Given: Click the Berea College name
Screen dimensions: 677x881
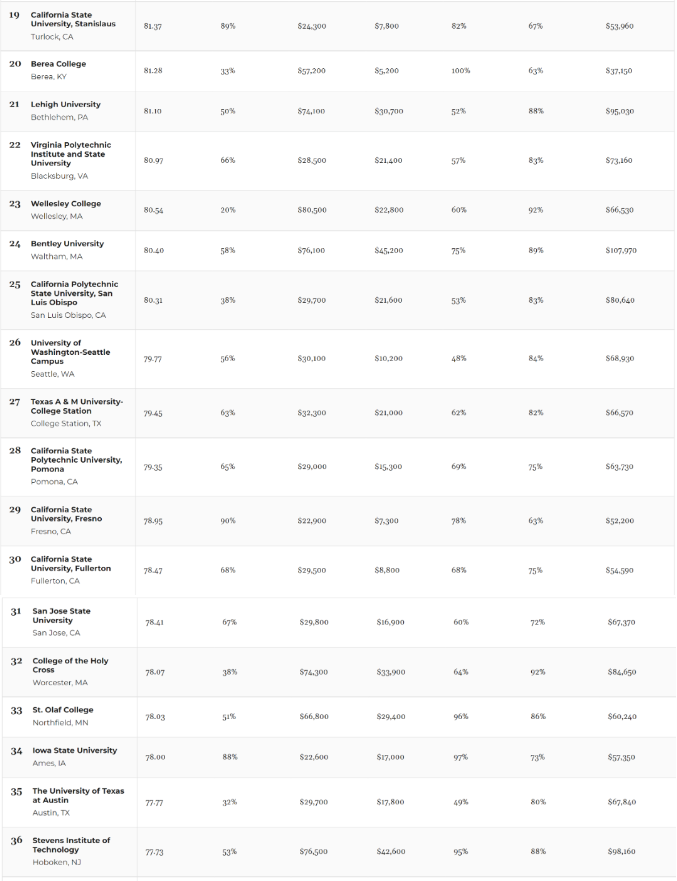Looking at the screenshot, I should (x=58, y=64).
